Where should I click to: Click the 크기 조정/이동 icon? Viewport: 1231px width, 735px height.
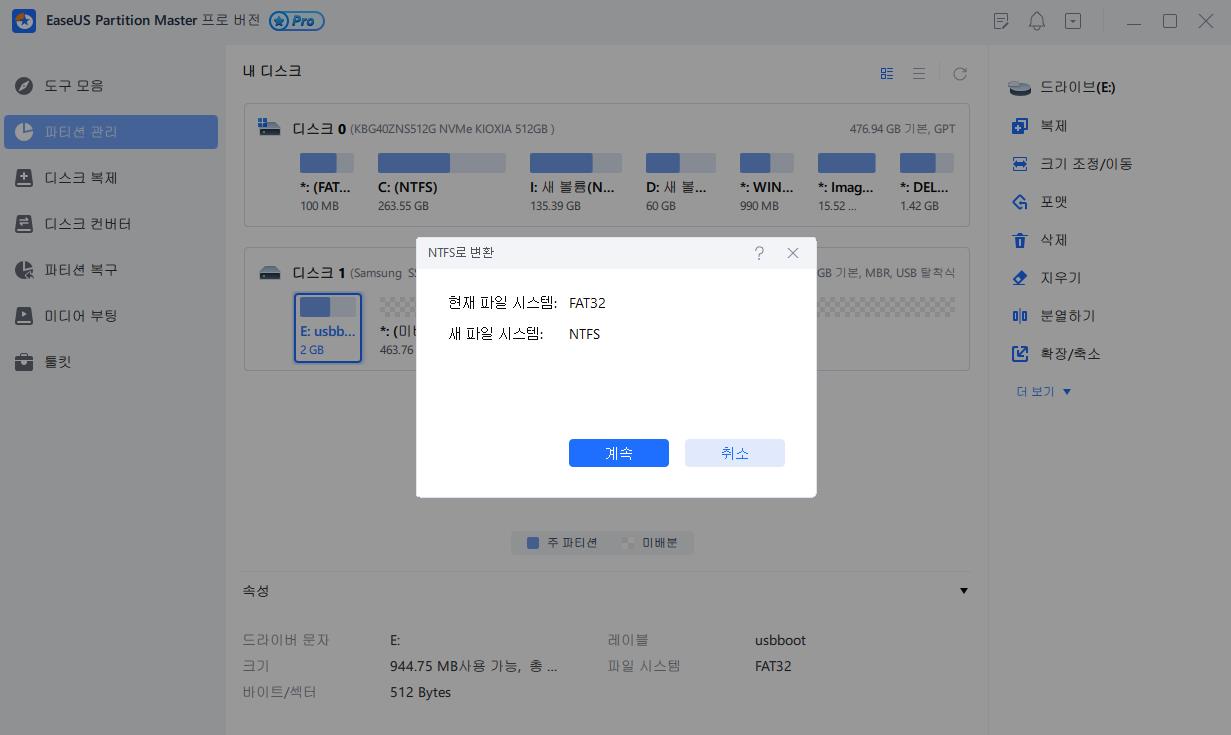pyautogui.click(x=1019, y=163)
